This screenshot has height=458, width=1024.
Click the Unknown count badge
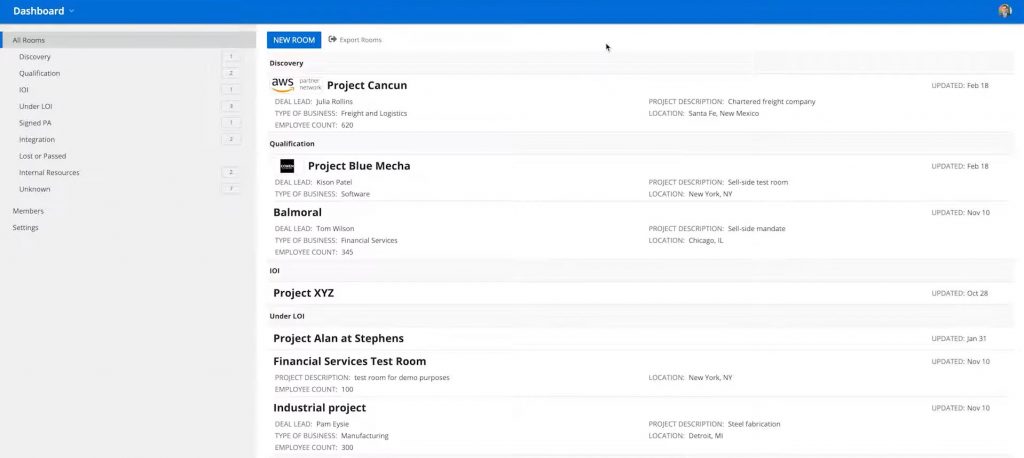[231, 189]
